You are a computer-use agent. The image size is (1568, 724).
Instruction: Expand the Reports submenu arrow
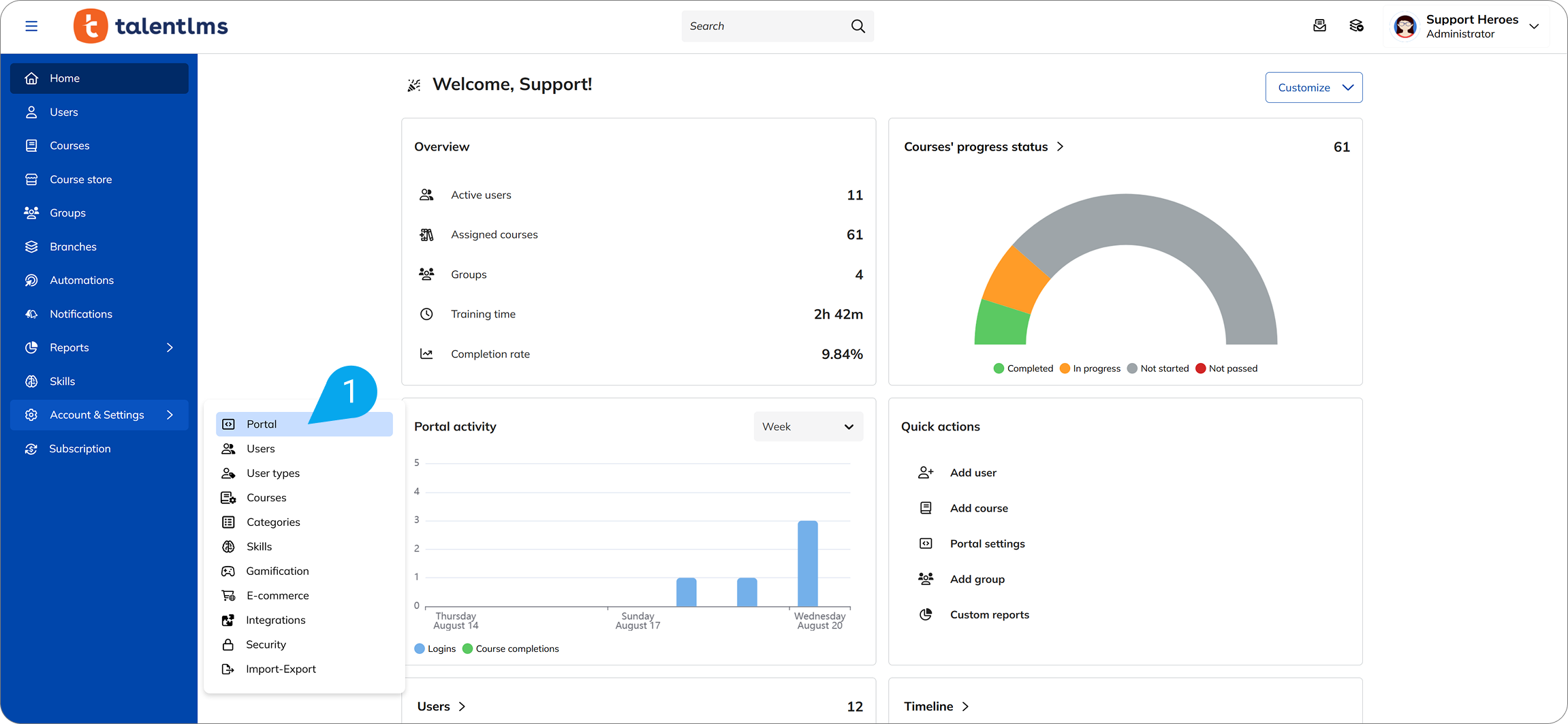click(170, 348)
